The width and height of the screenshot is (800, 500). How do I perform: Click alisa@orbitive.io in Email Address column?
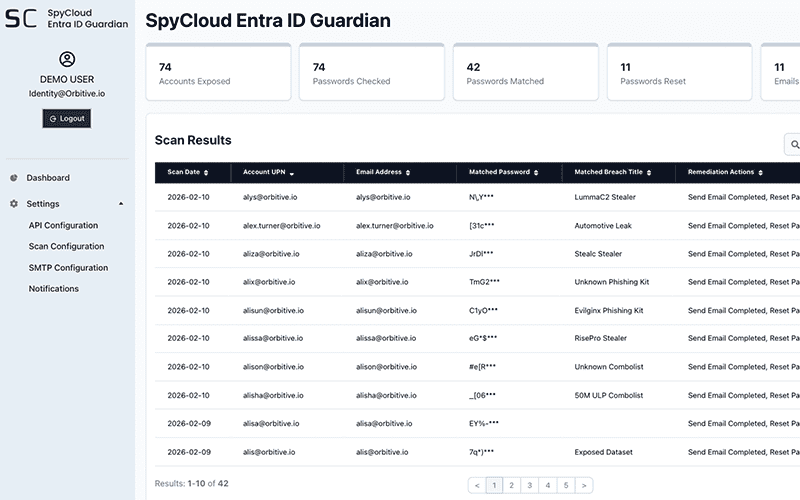[384, 423]
